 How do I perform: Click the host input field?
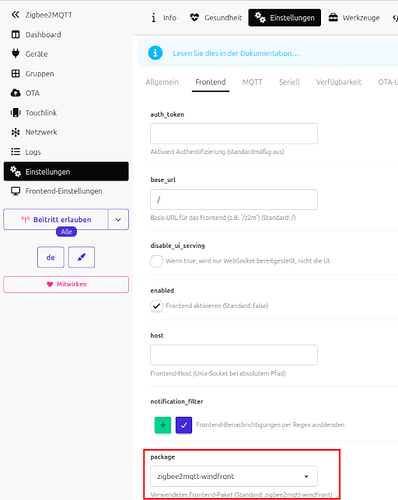(234, 355)
